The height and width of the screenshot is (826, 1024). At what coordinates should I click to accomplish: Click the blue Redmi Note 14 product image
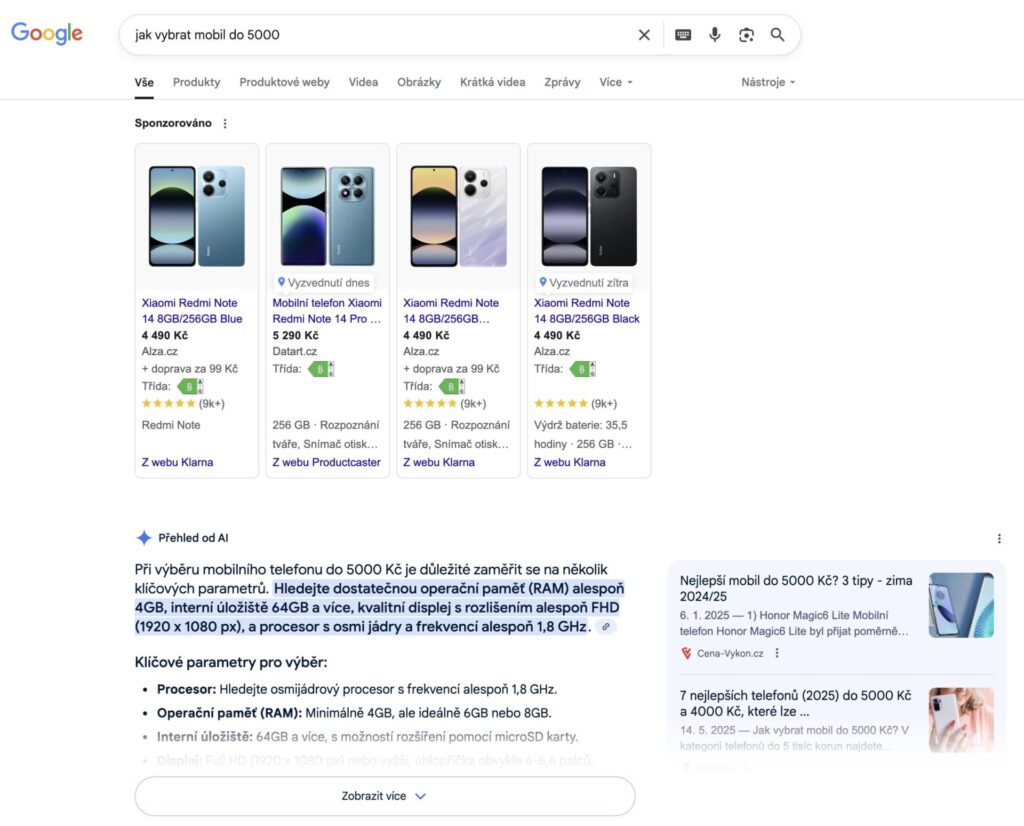coord(197,216)
